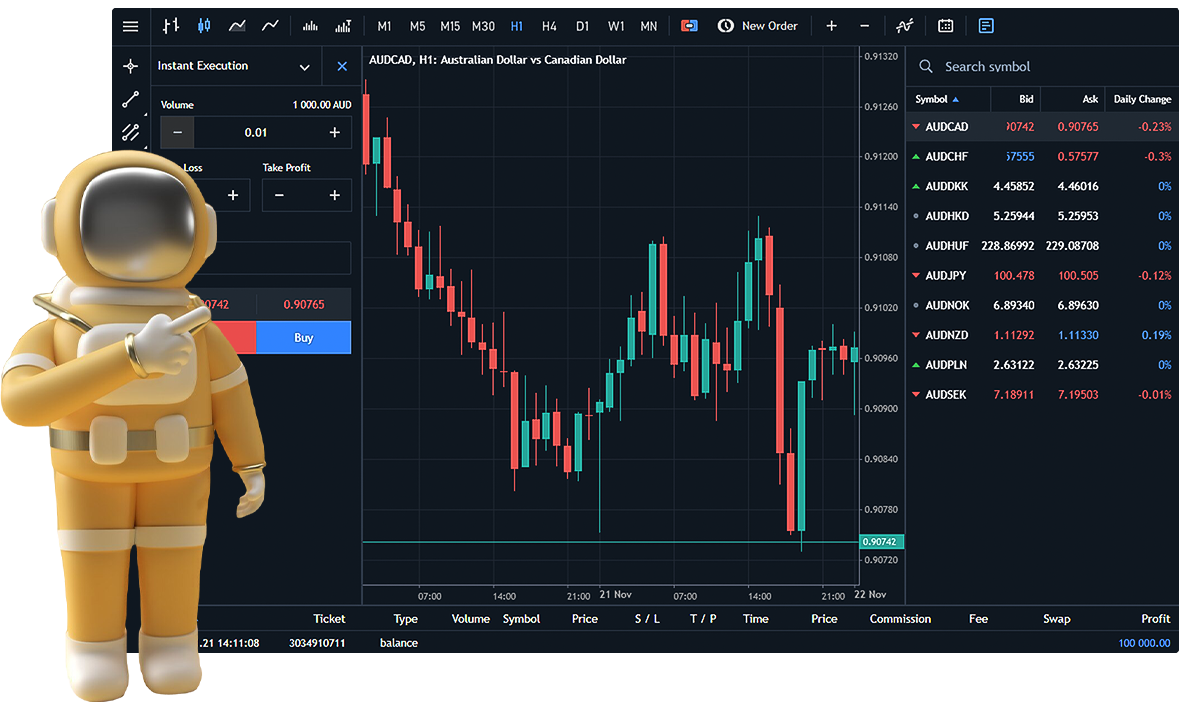Image resolution: width=1187 pixels, height=702 pixels.
Task: Select the crosshair cursor tool
Action: (130, 66)
